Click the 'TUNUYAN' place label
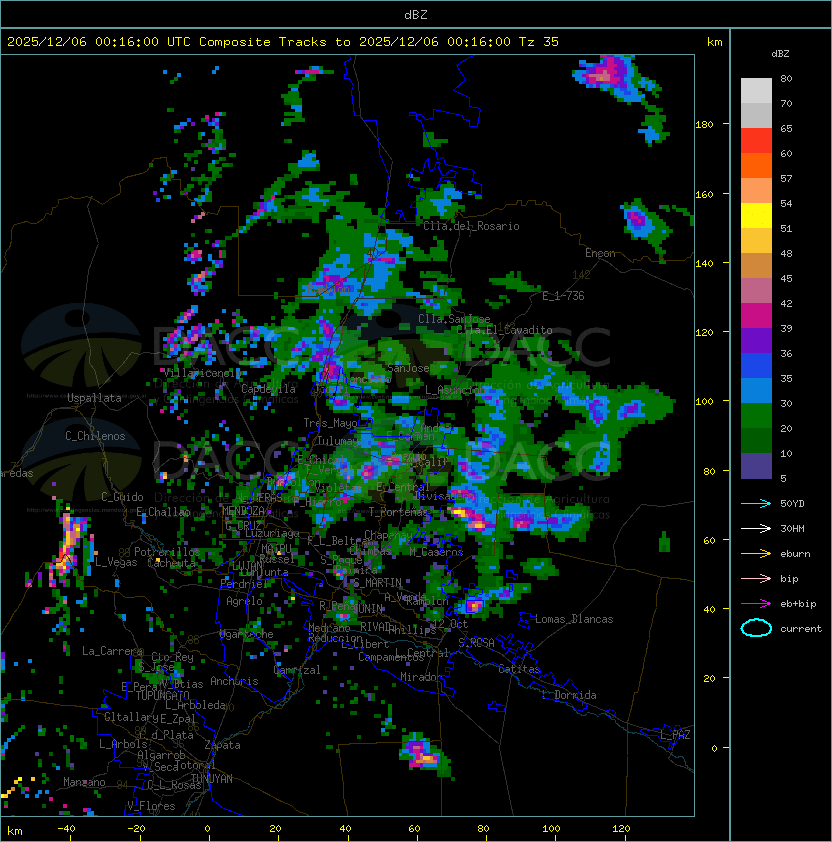 point(212,779)
